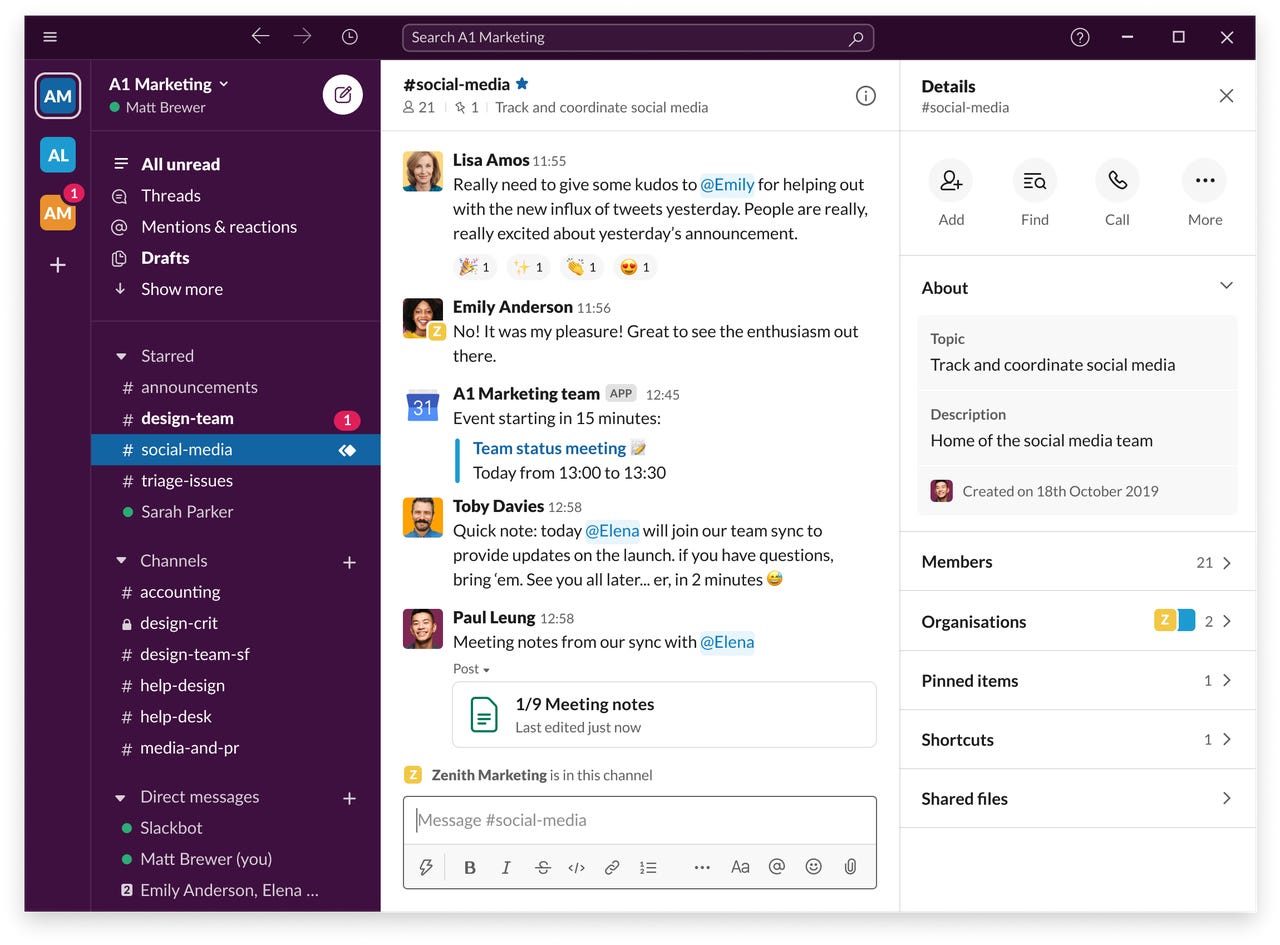1280x945 pixels.
Task: Collapse the Starred channels section
Action: click(x=120, y=355)
